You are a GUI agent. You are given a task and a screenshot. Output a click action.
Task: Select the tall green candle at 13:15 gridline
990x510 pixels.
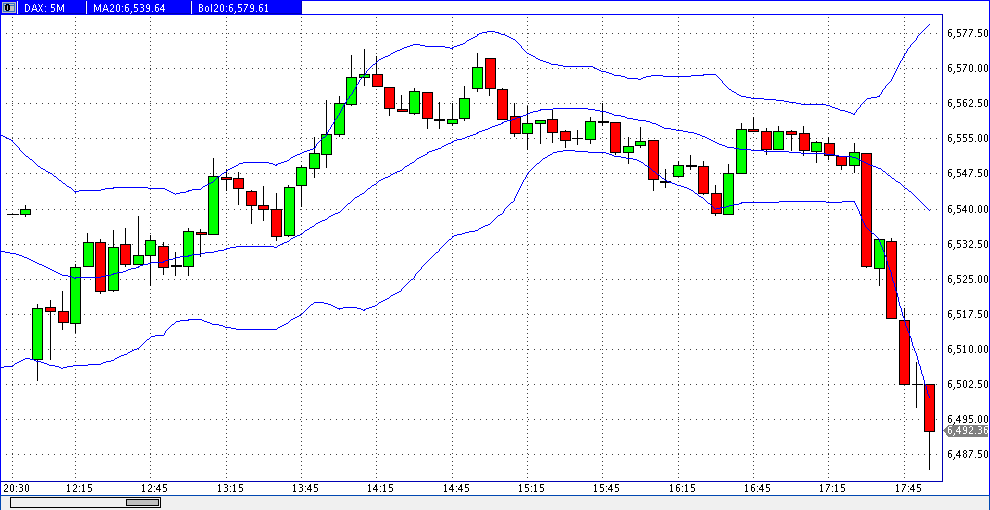[x=213, y=205]
